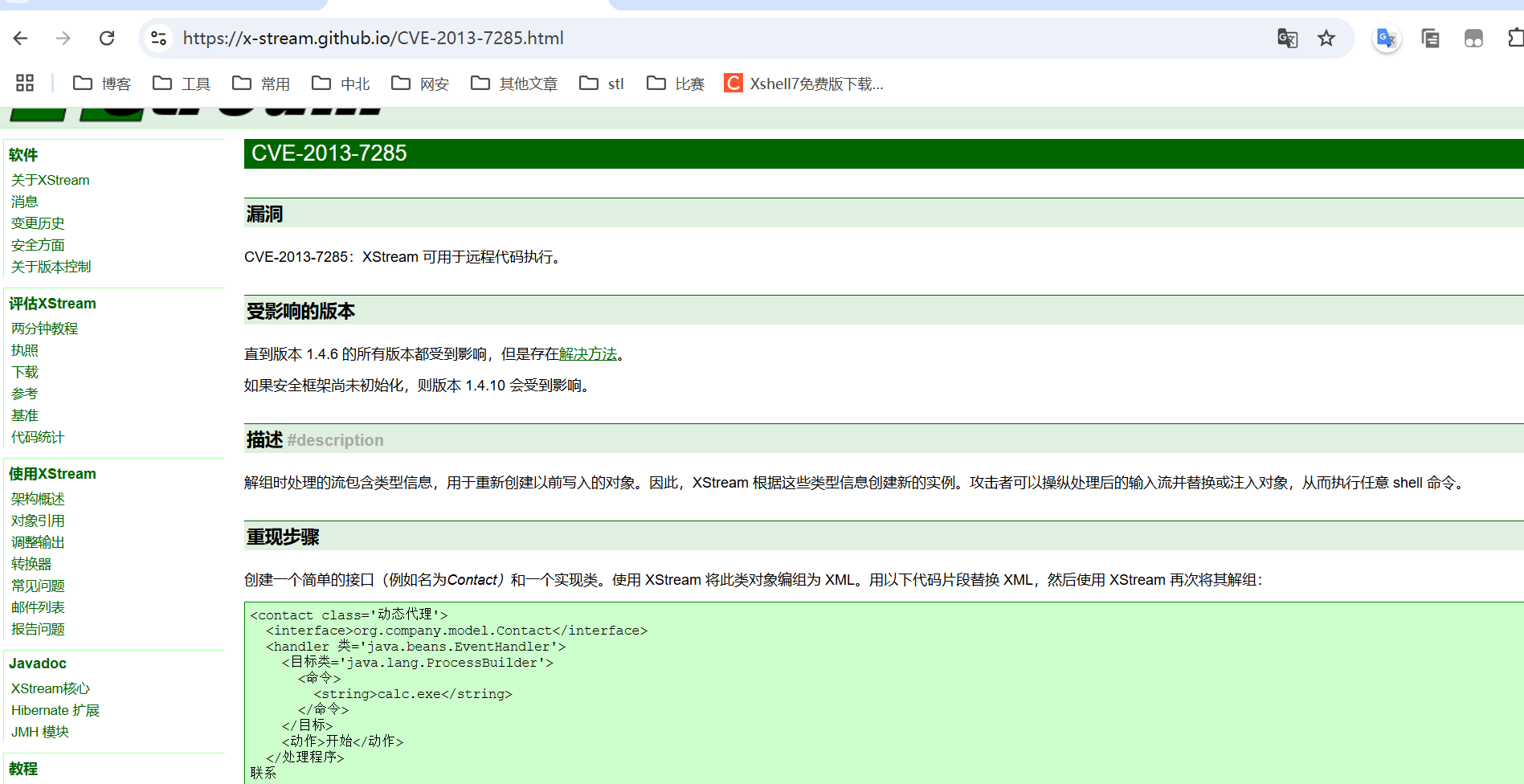Open the 消息 sidebar link
Screen dimensions: 1524x784
tap(25, 202)
